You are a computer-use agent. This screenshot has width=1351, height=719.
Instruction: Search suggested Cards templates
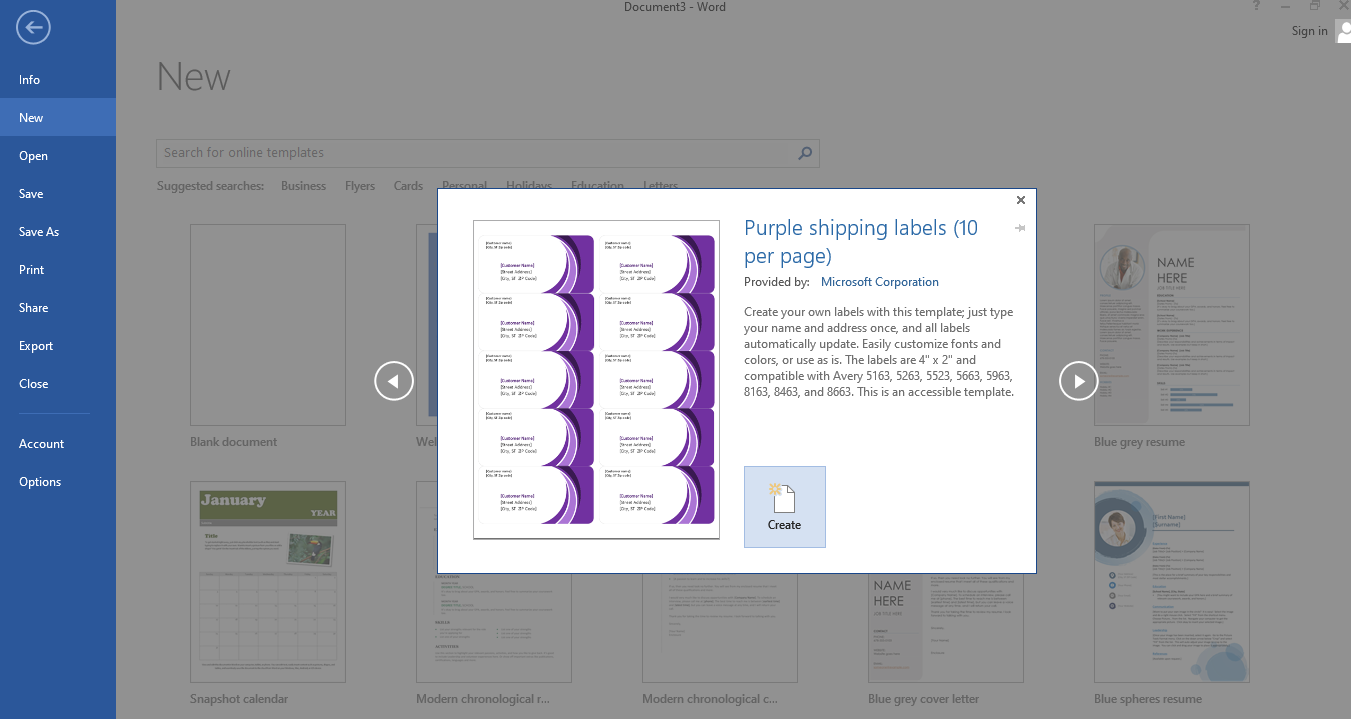408,186
